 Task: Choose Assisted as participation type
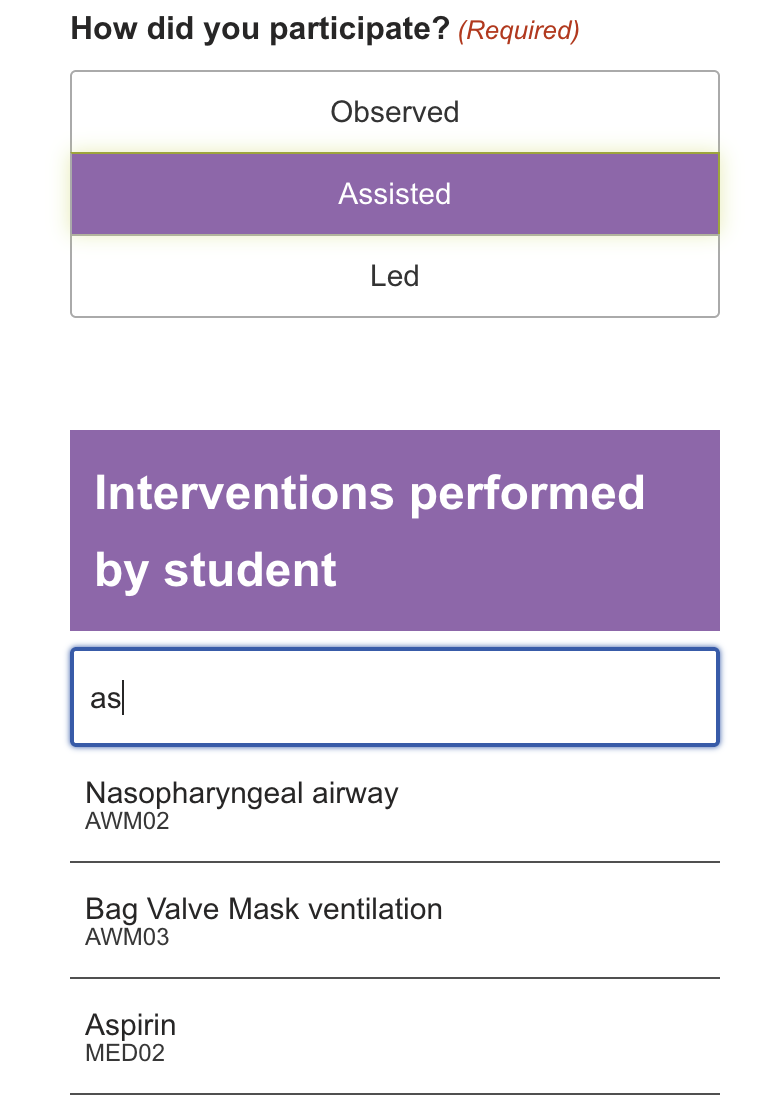tap(394, 194)
